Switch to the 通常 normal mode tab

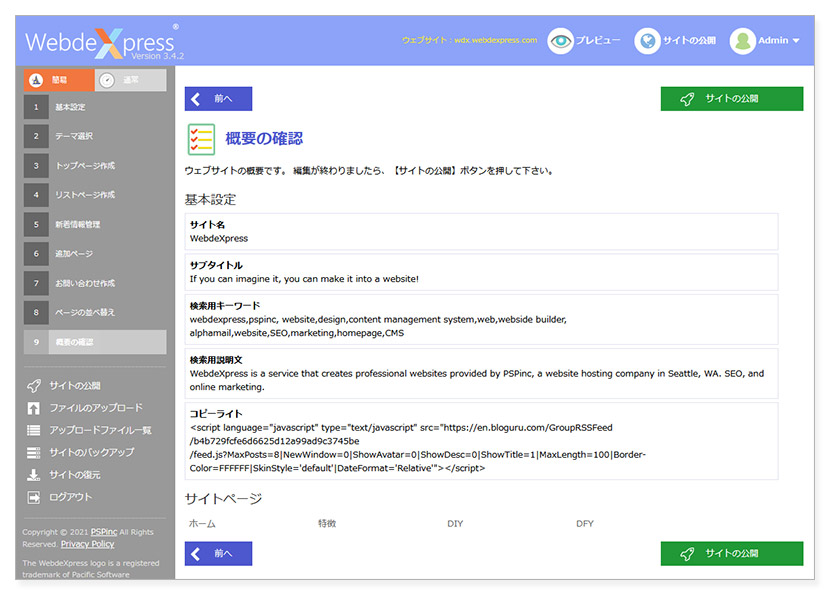click(x=131, y=80)
